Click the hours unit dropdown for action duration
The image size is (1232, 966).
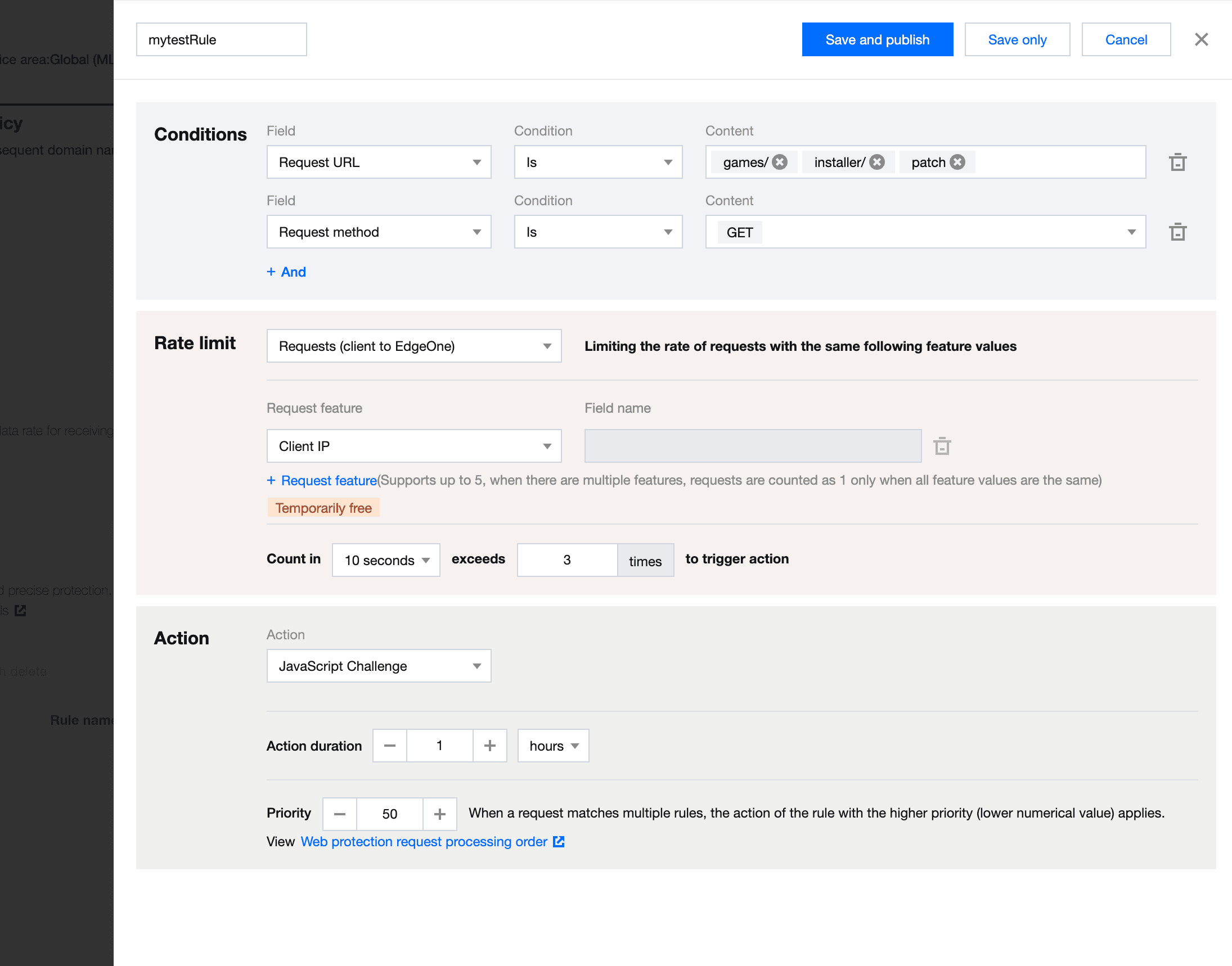tap(553, 745)
